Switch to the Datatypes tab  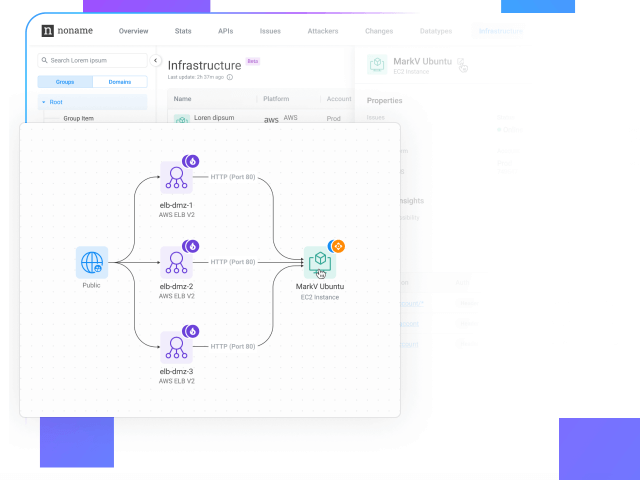click(x=436, y=31)
